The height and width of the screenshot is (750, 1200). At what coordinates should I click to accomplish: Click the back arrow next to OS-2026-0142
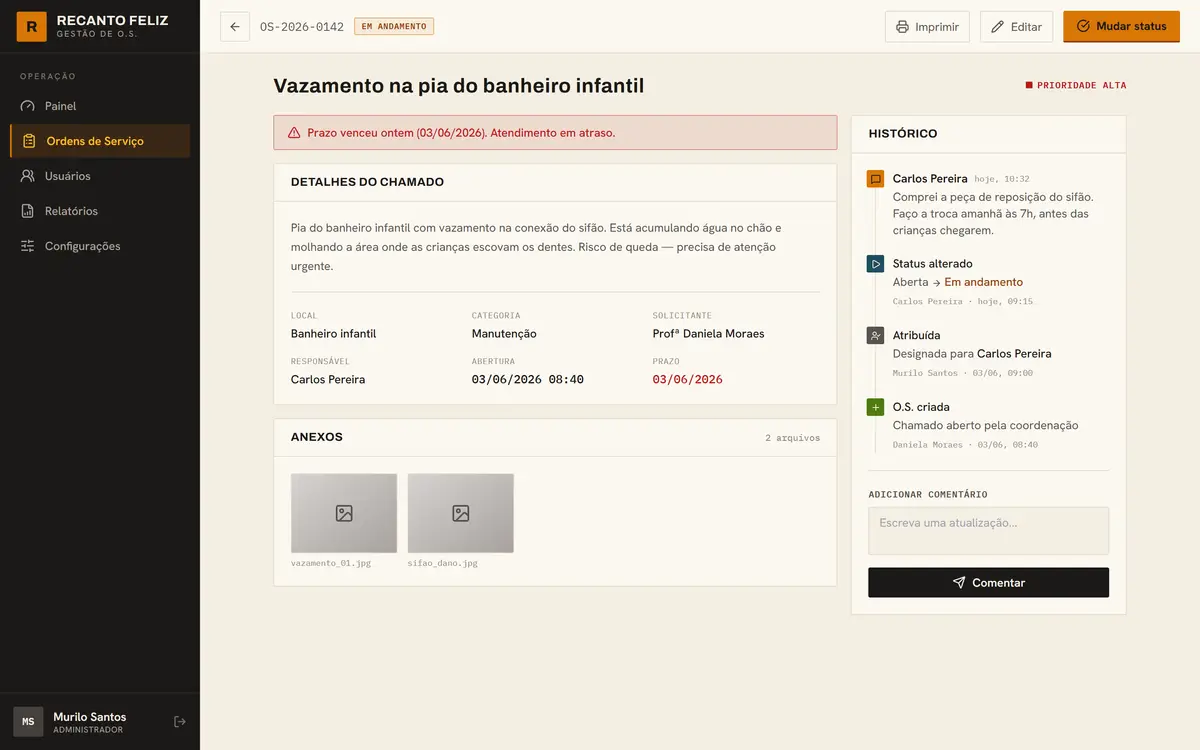[x=235, y=27]
